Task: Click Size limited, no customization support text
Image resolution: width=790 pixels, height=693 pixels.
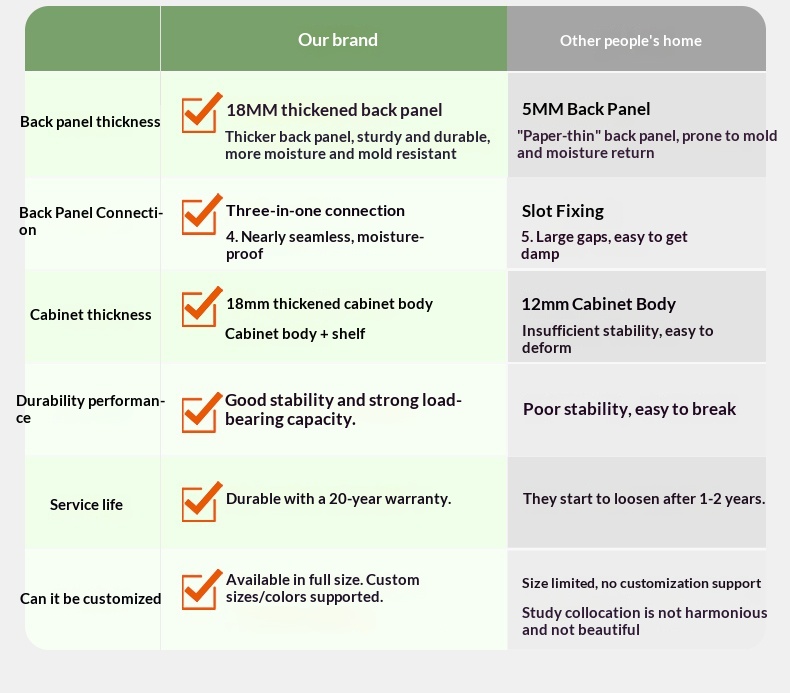Action: 641,583
